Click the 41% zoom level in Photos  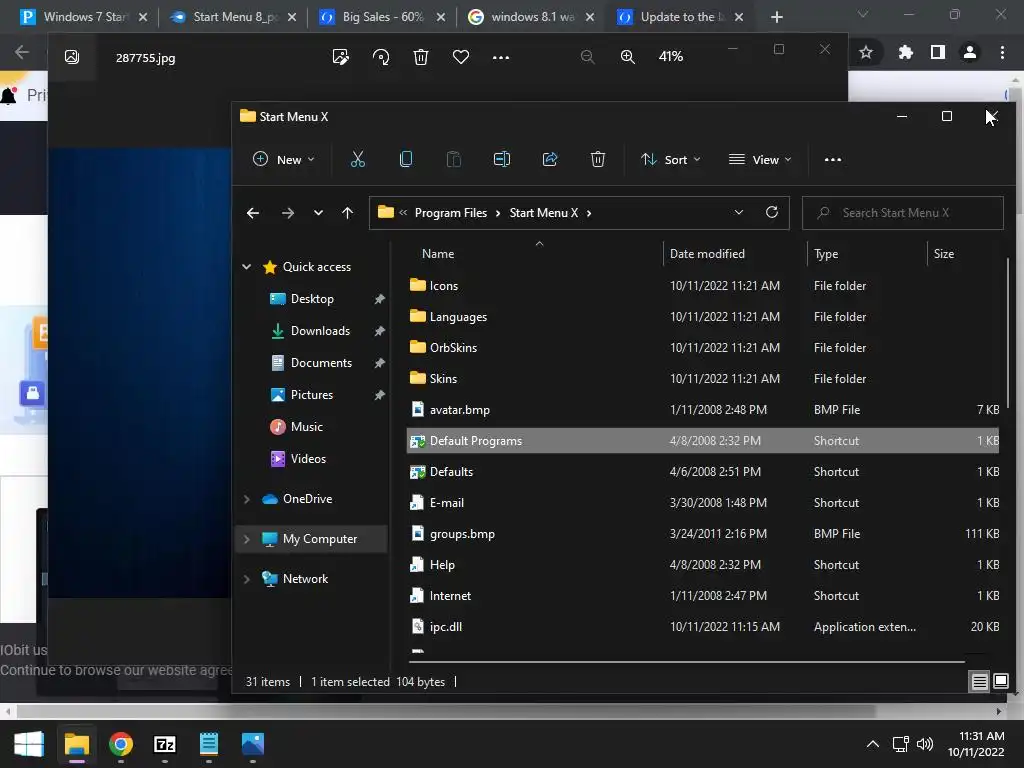(671, 57)
